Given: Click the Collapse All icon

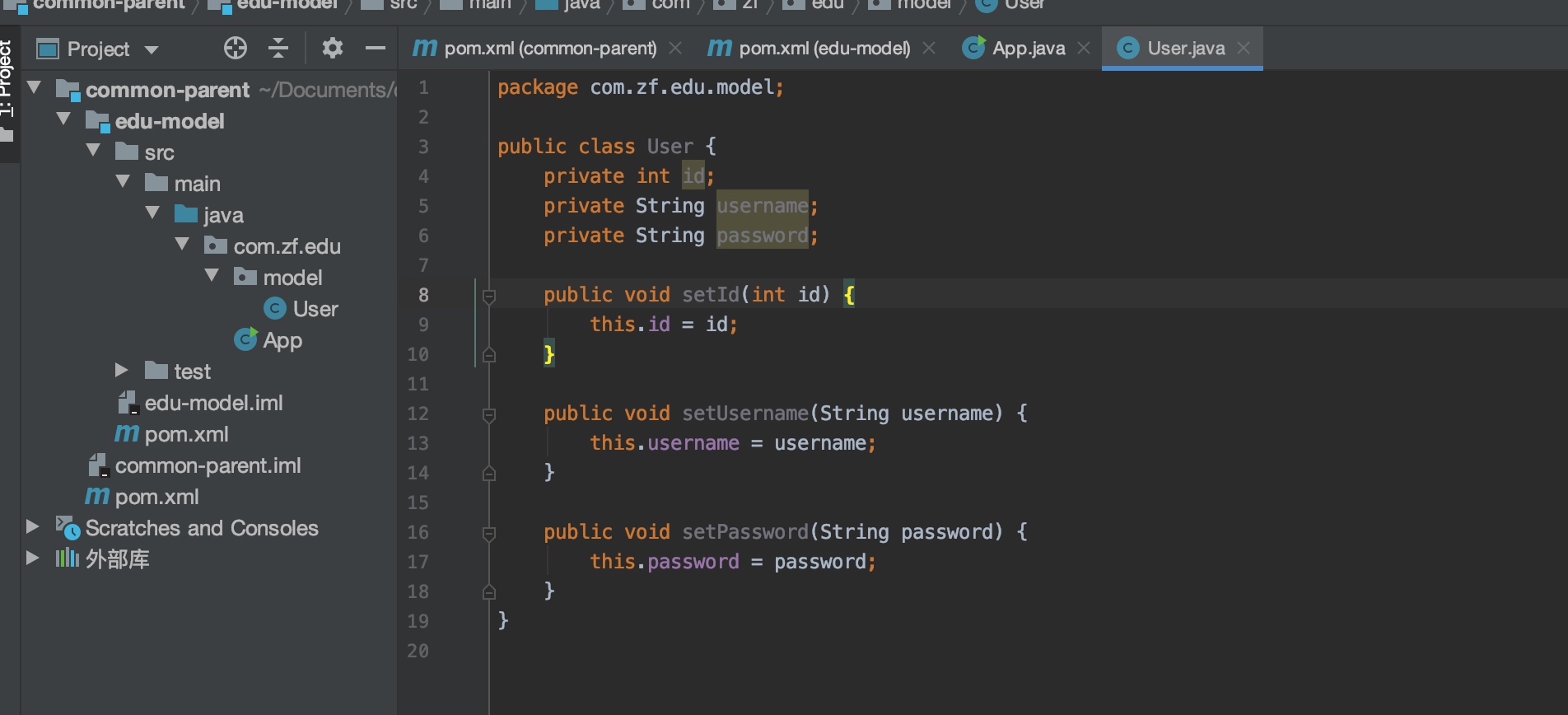Looking at the screenshot, I should pos(278,49).
